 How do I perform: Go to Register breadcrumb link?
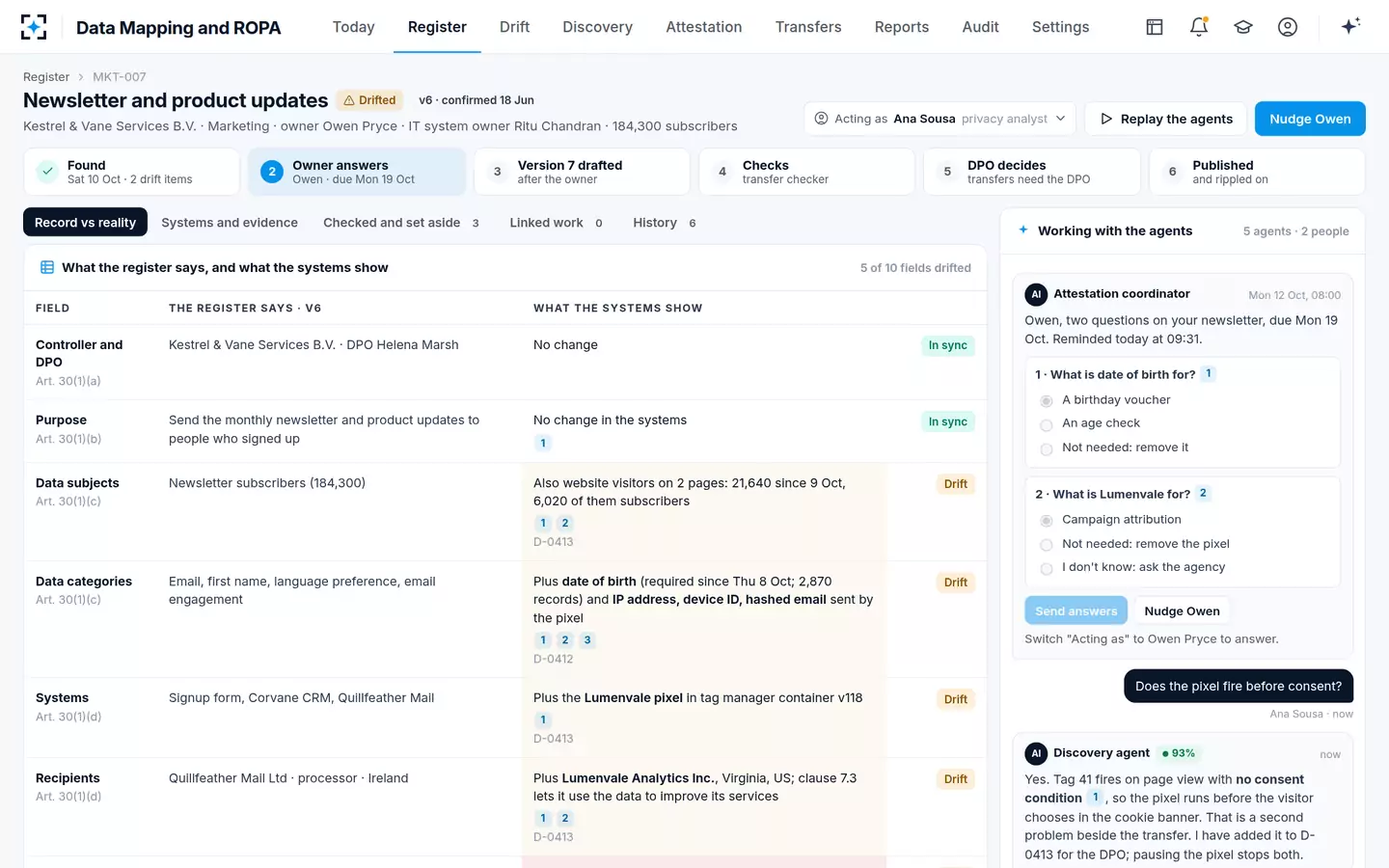coord(46,77)
